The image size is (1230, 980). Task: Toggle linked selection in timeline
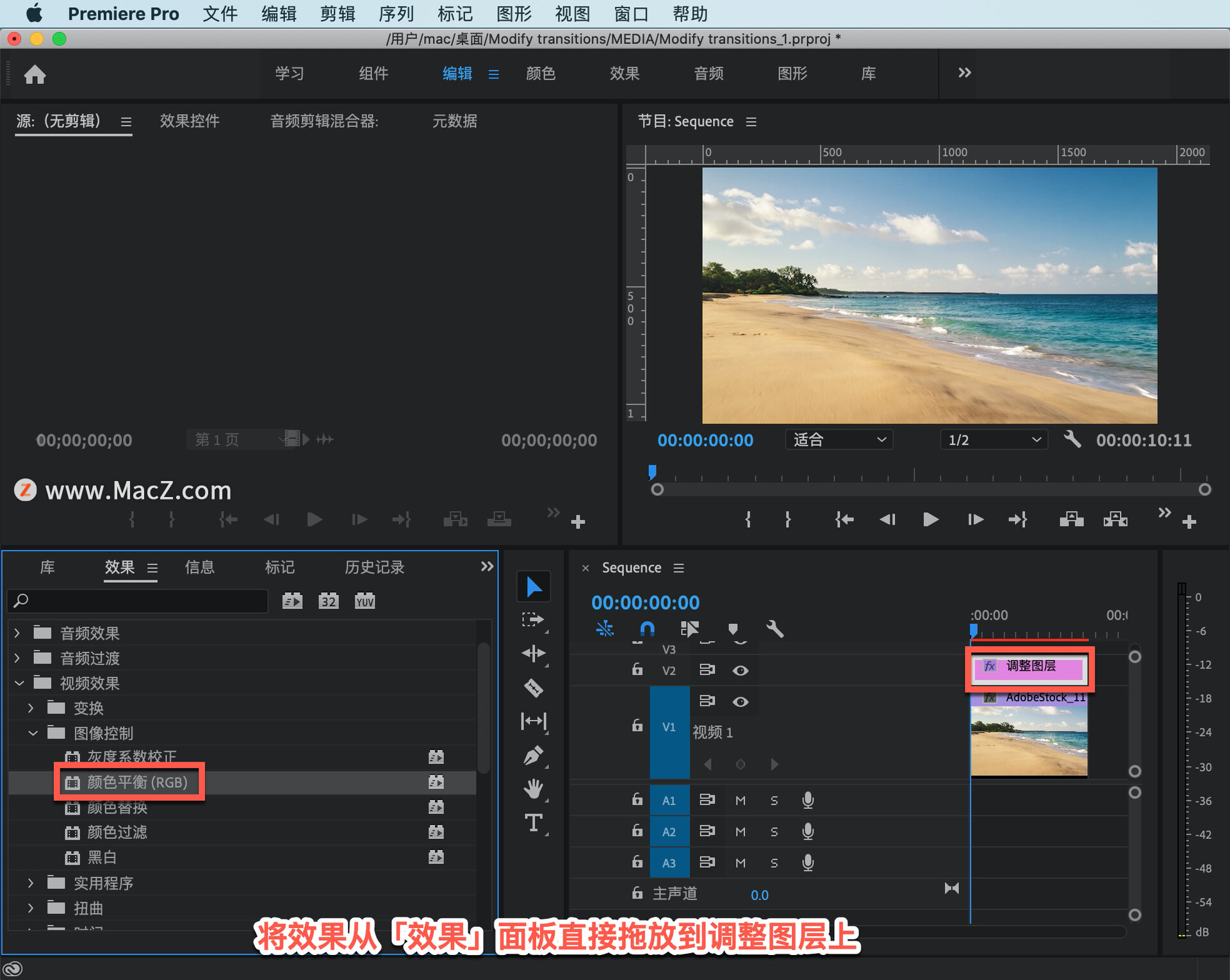689,629
